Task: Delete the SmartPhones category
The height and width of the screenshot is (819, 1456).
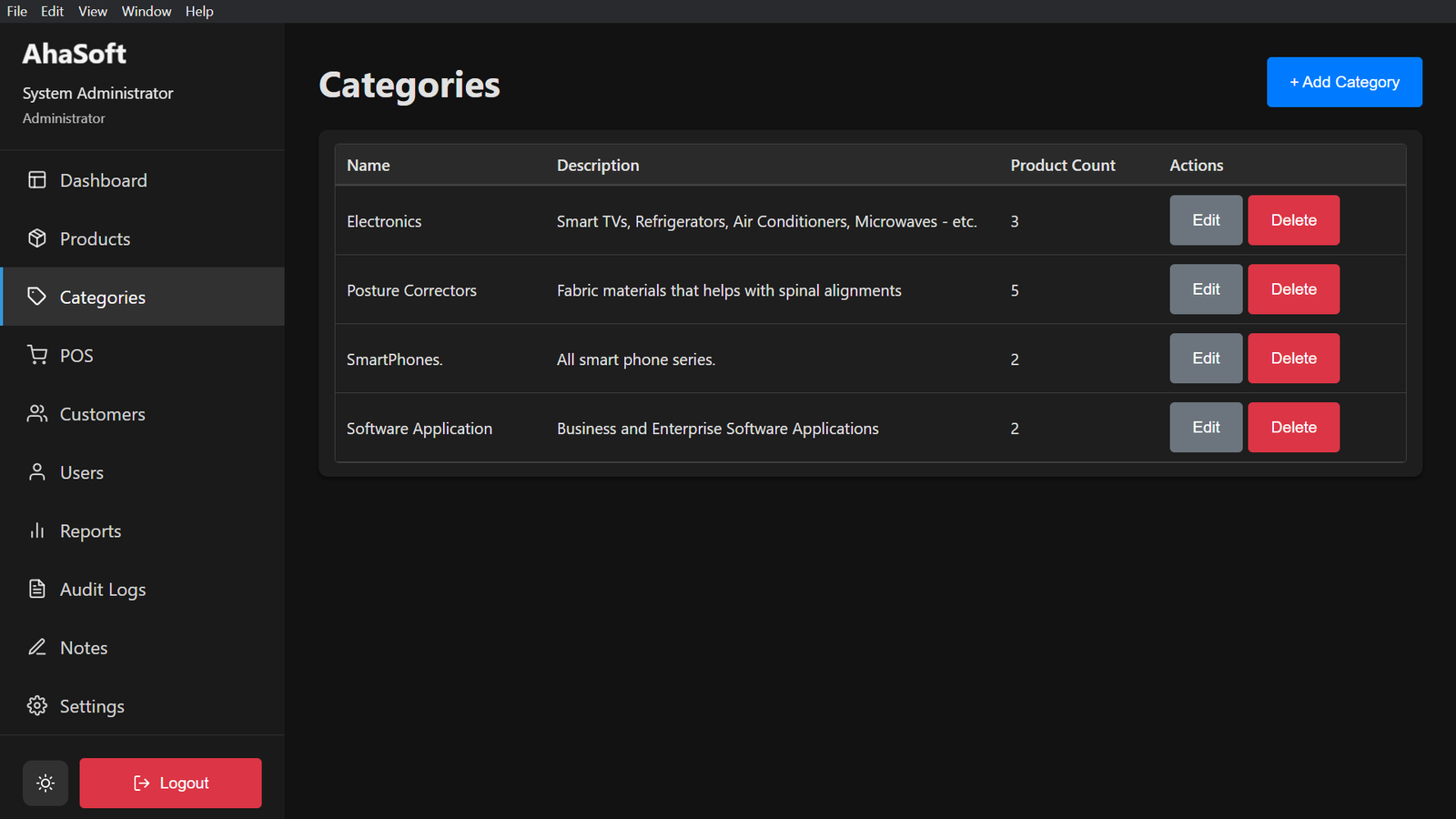Action: pyautogui.click(x=1293, y=358)
